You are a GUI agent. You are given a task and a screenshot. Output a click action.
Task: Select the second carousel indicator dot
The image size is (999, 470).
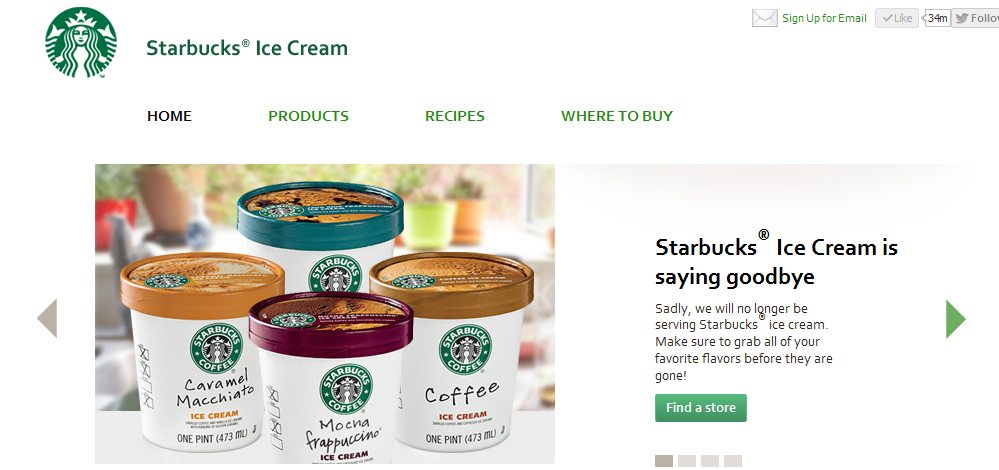[687, 461]
